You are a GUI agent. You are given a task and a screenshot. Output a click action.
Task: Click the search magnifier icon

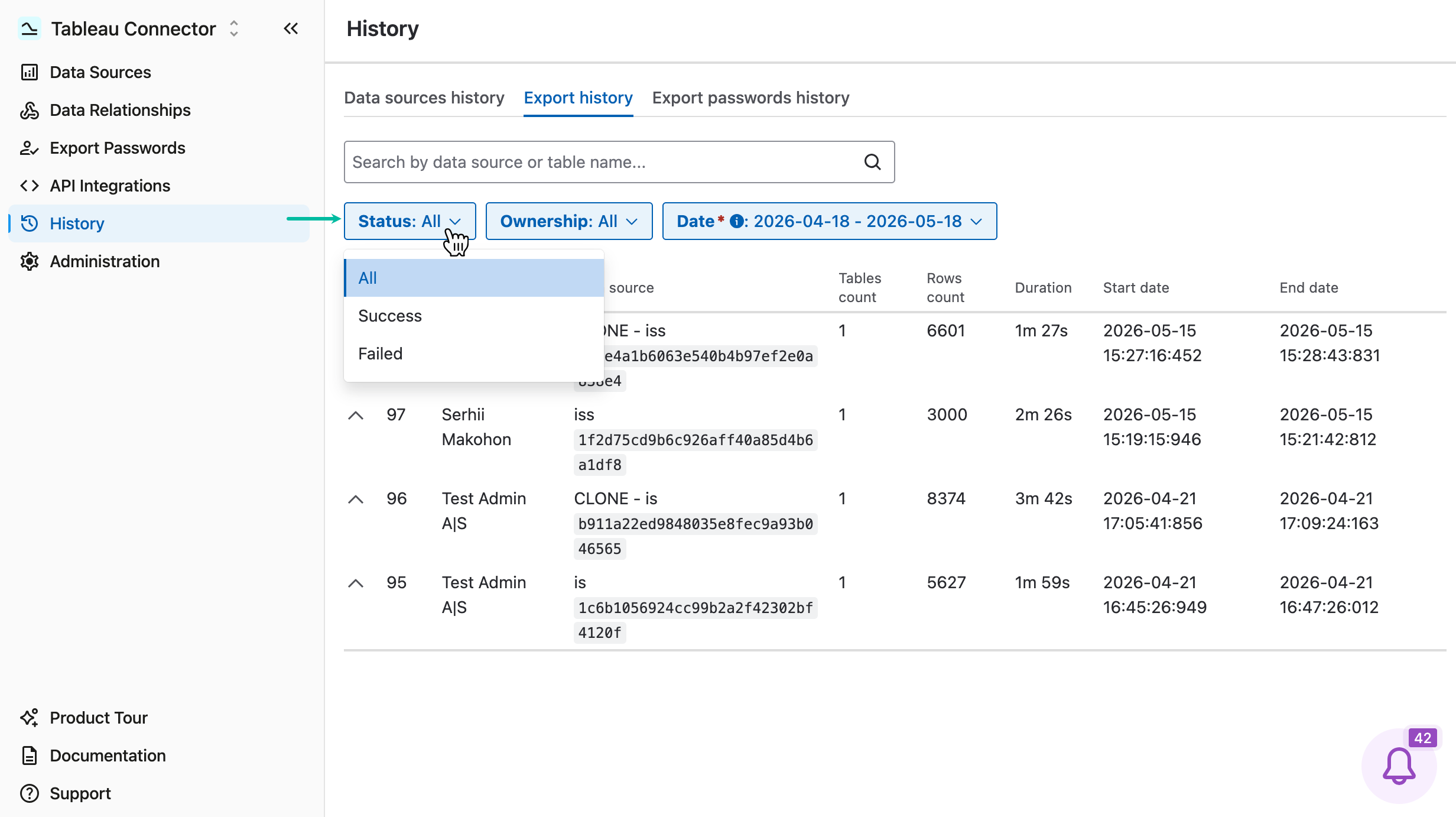point(873,162)
